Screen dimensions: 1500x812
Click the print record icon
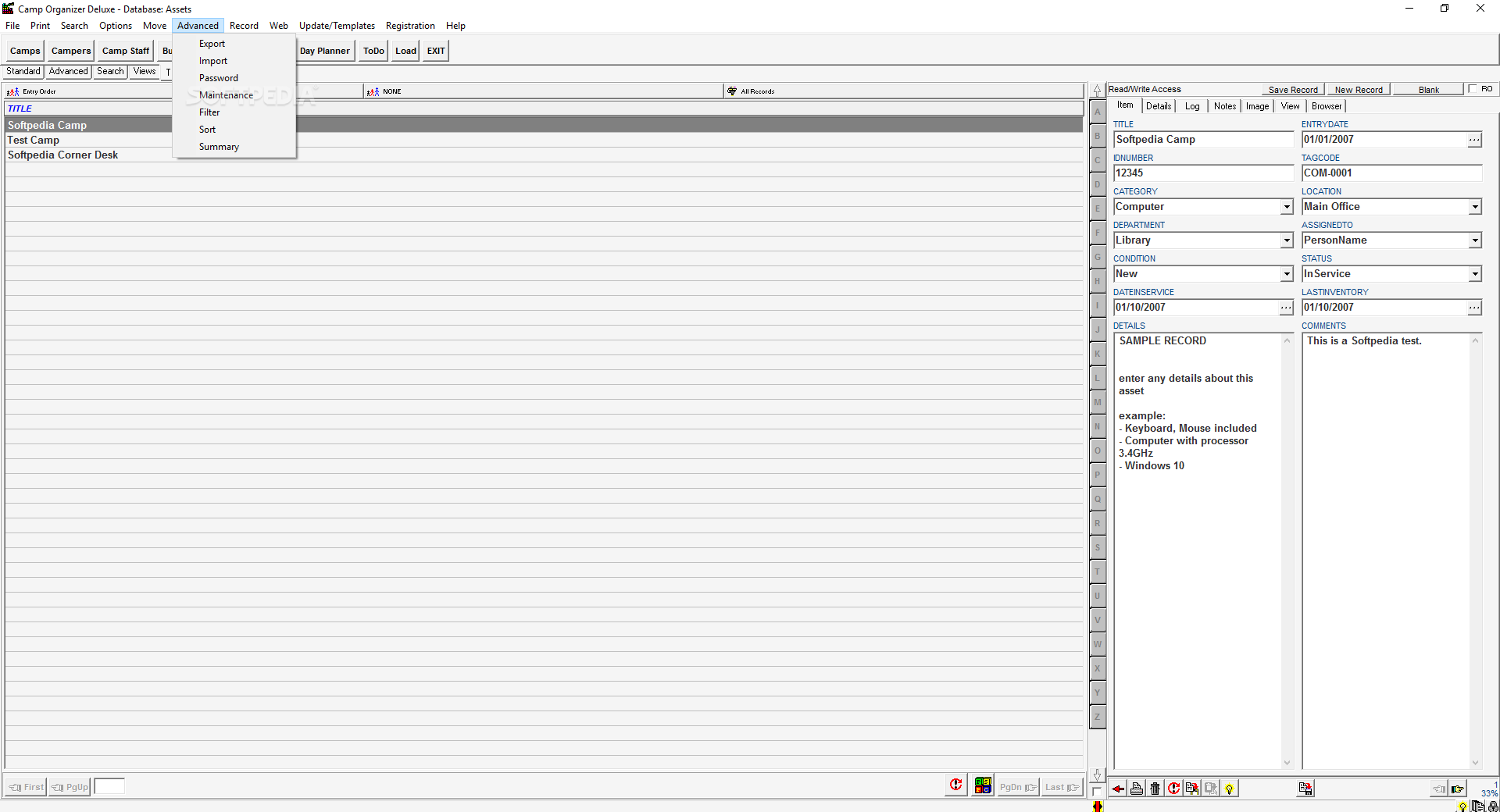click(1137, 789)
